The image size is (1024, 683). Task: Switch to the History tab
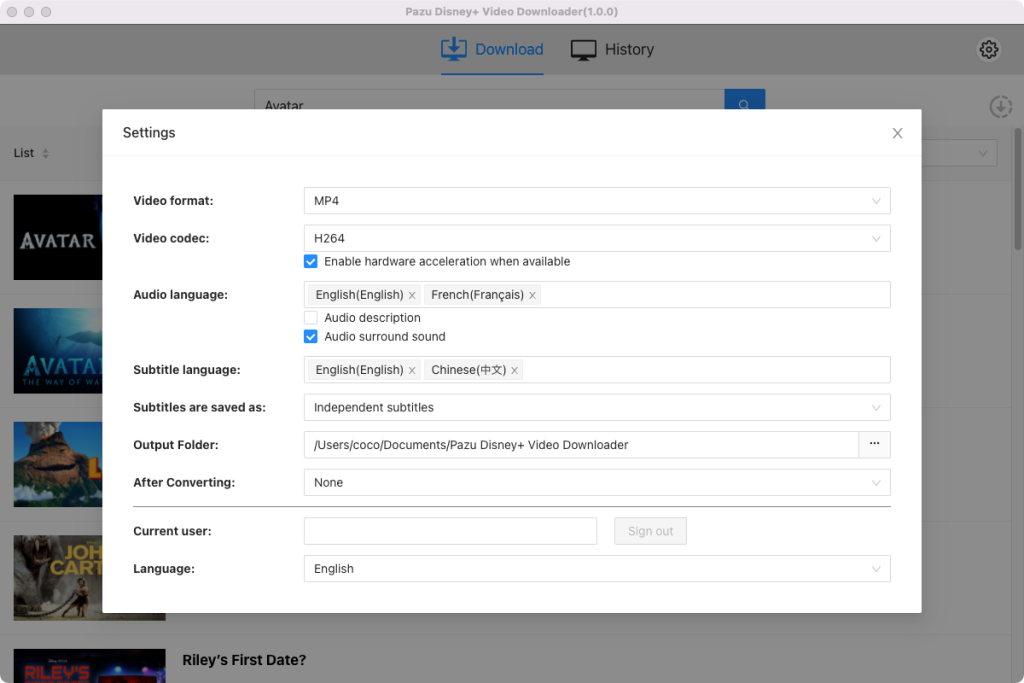tap(612, 50)
